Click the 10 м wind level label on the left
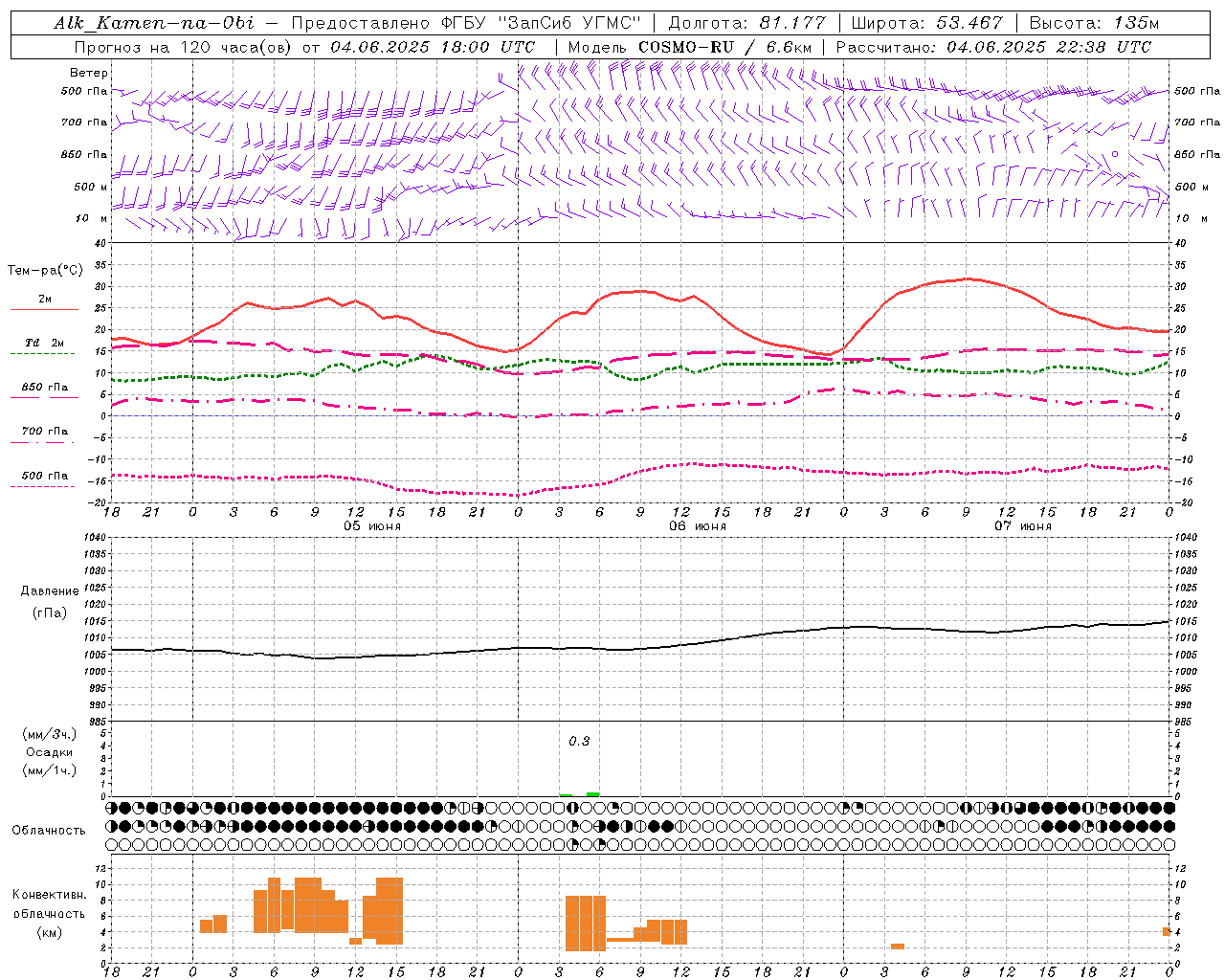The width and height of the screenshot is (1225, 980). (93, 219)
